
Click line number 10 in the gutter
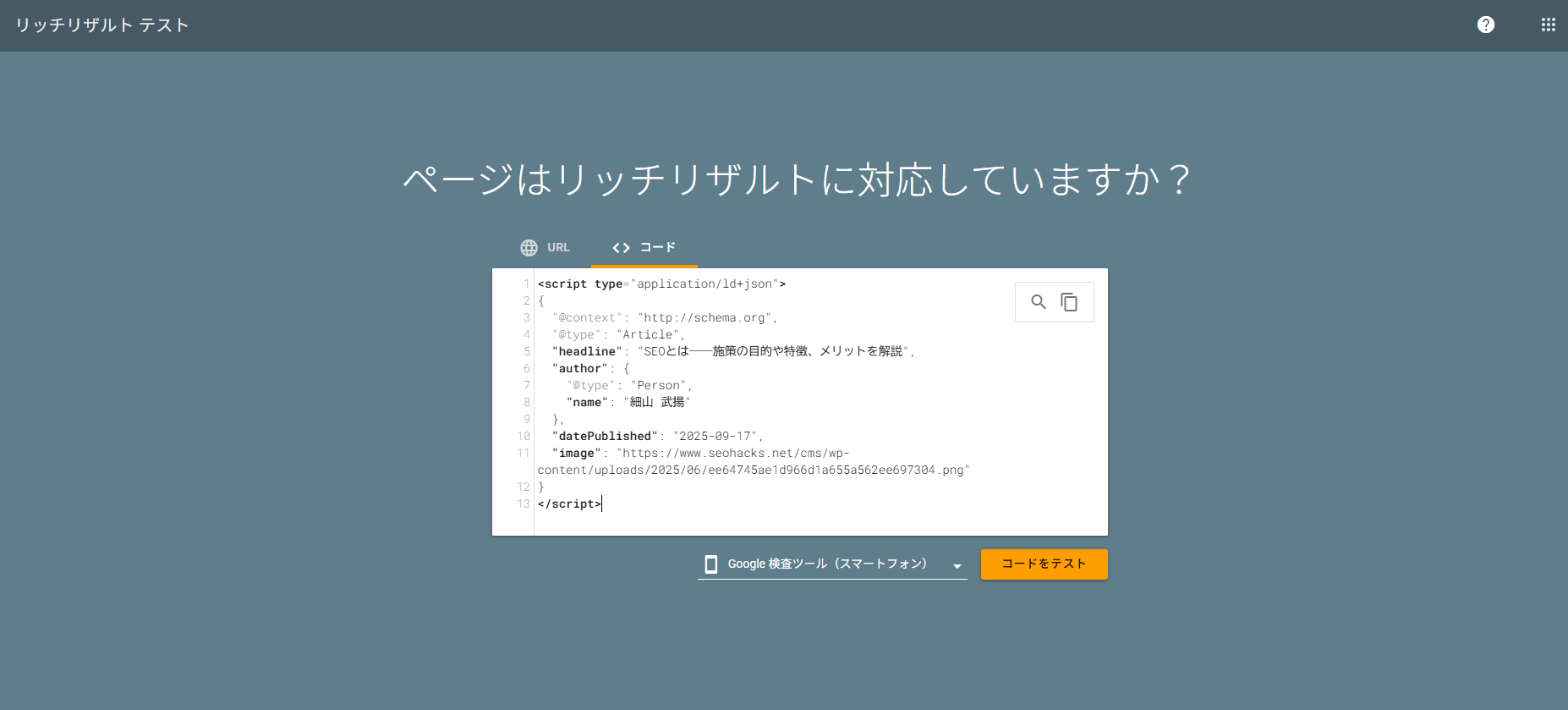pos(524,436)
